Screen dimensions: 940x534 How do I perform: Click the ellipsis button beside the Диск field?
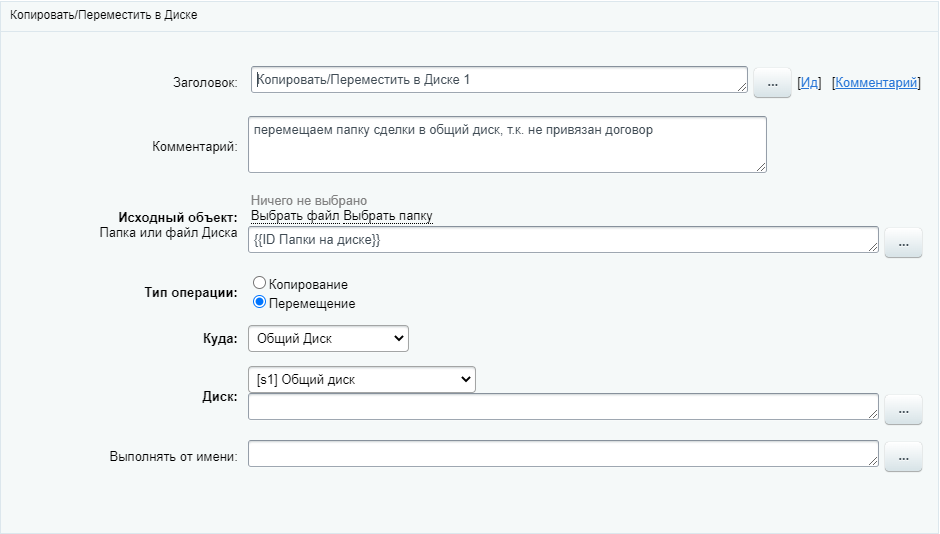pyautogui.click(x=903, y=409)
